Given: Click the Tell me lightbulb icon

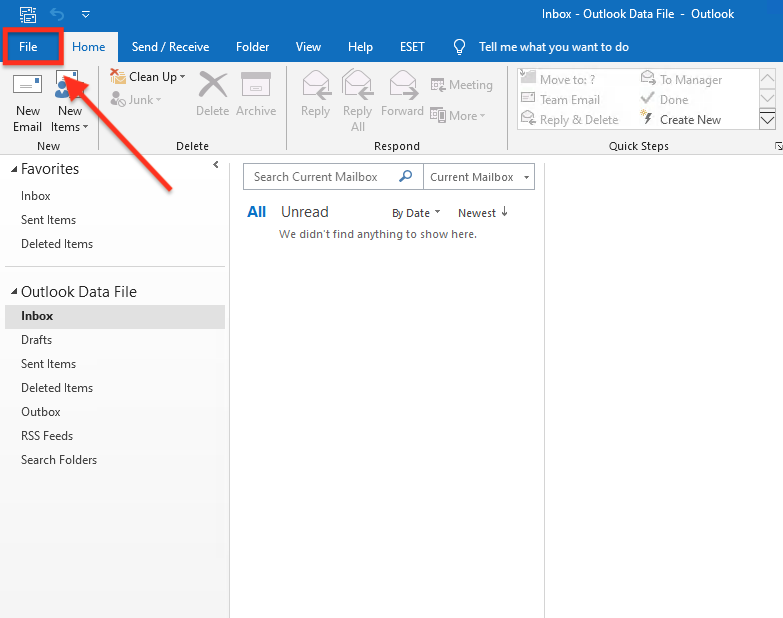Looking at the screenshot, I should 459,47.
